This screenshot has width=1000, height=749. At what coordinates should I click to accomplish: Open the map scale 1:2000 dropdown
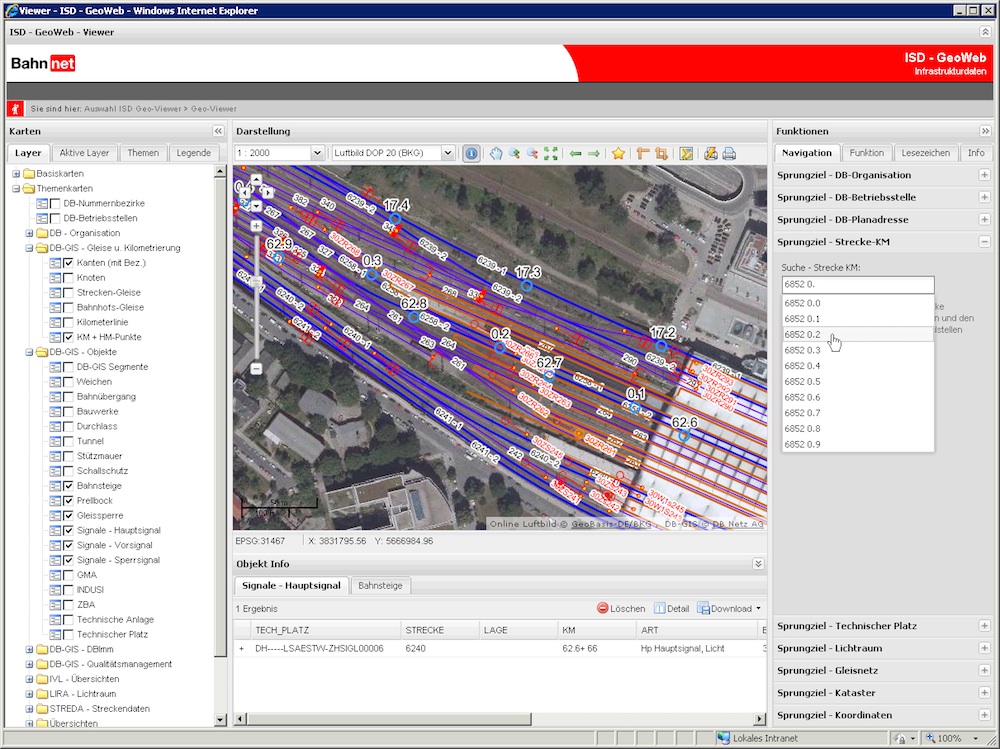point(318,153)
